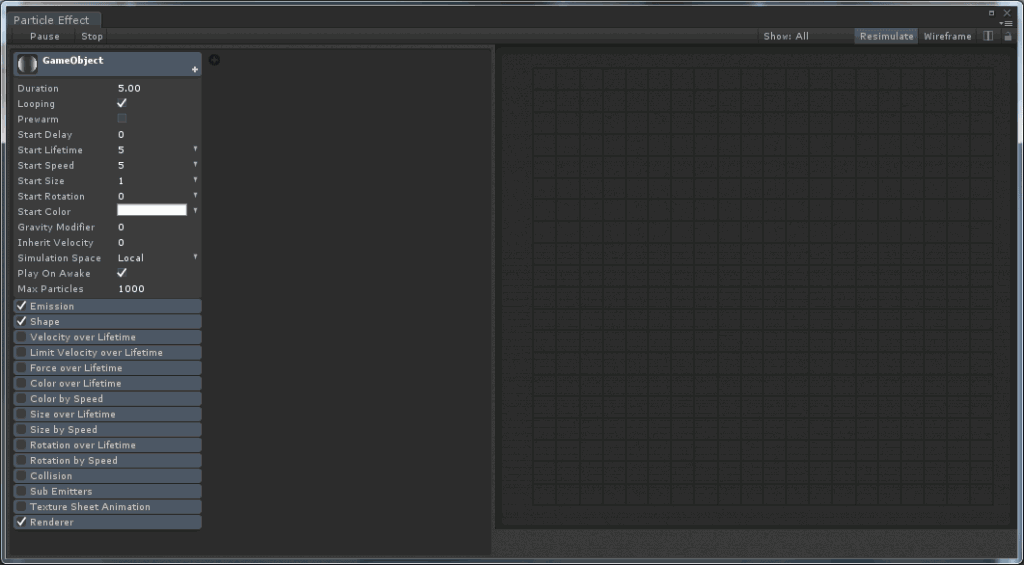Stop the particle simulation
This screenshot has width=1024, height=565.
[x=92, y=37]
